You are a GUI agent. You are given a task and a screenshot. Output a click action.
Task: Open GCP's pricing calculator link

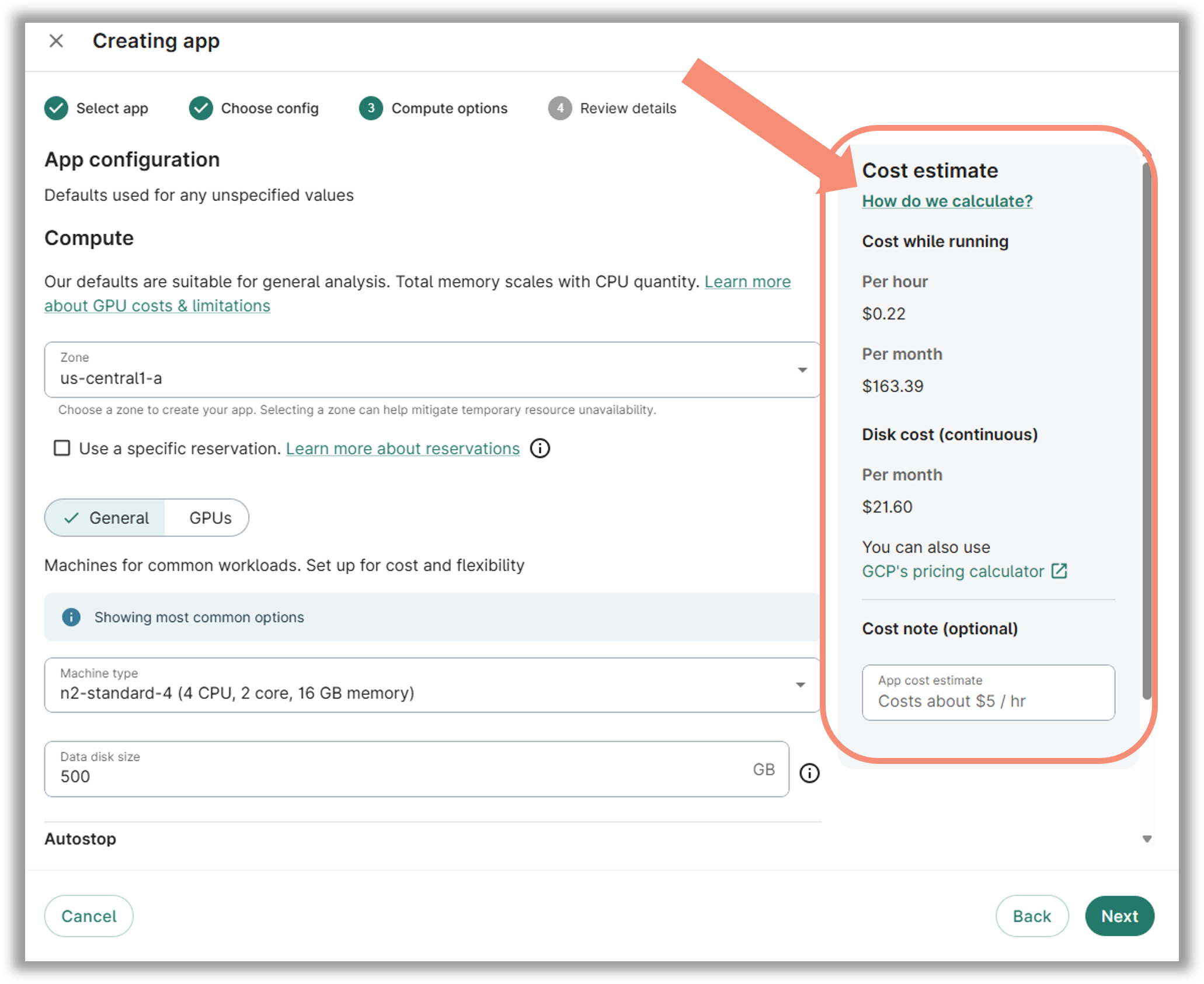(x=953, y=571)
